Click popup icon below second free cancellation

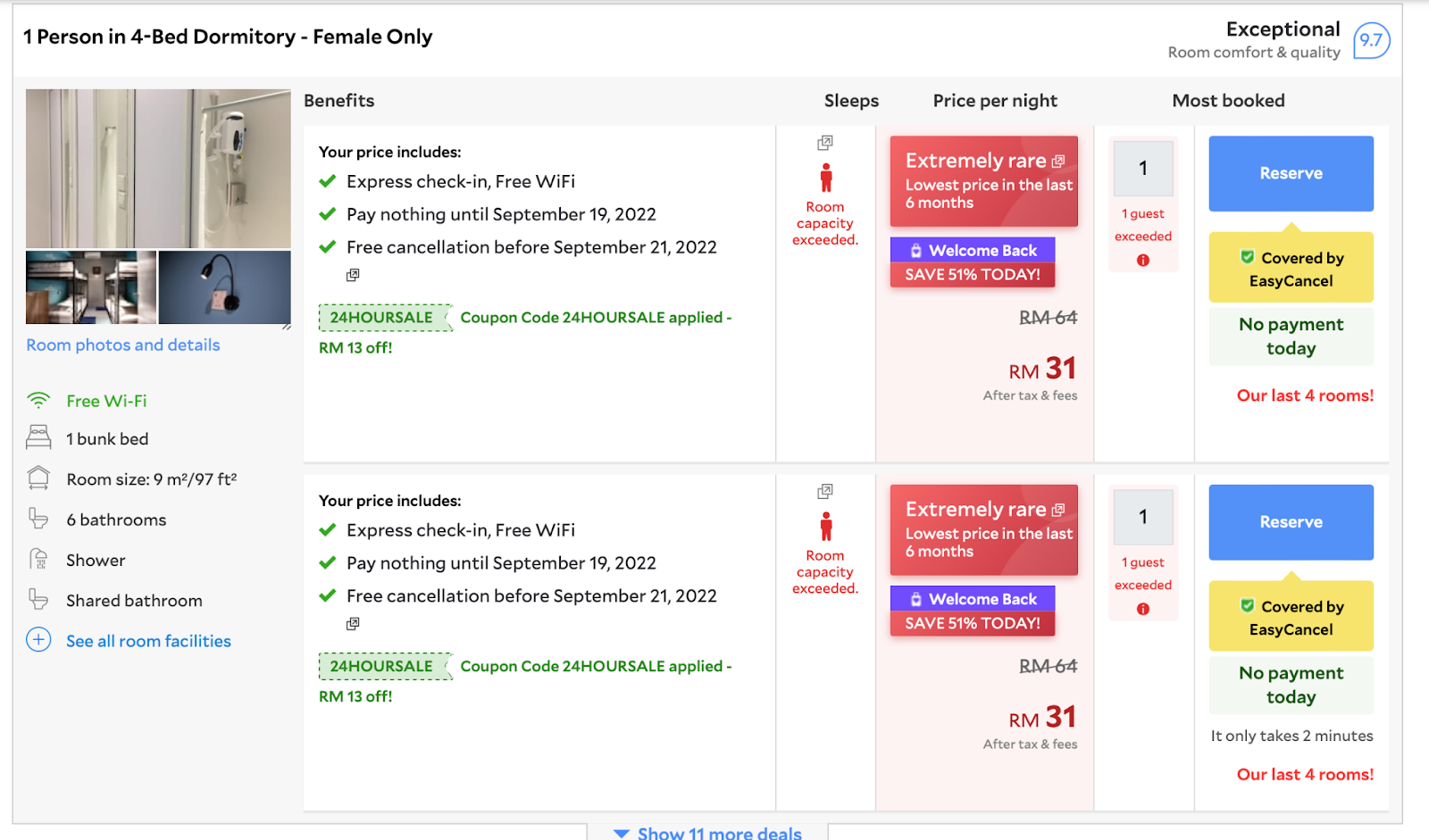353,623
